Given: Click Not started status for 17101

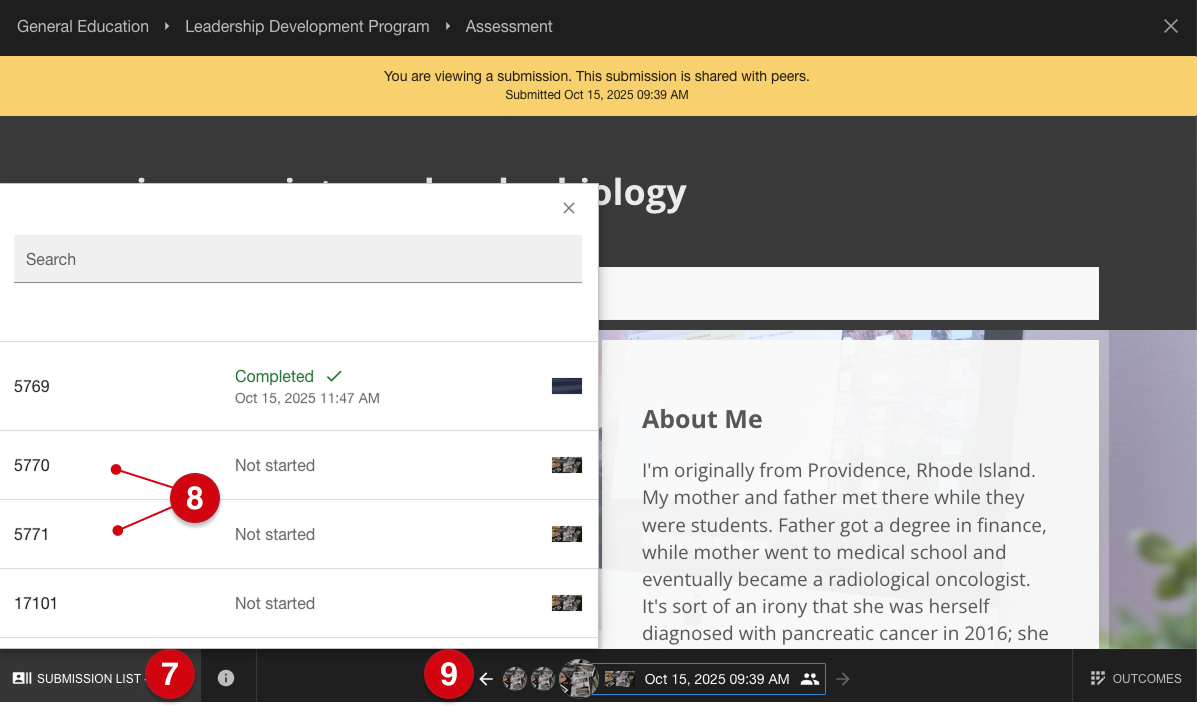Looking at the screenshot, I should tap(275, 603).
